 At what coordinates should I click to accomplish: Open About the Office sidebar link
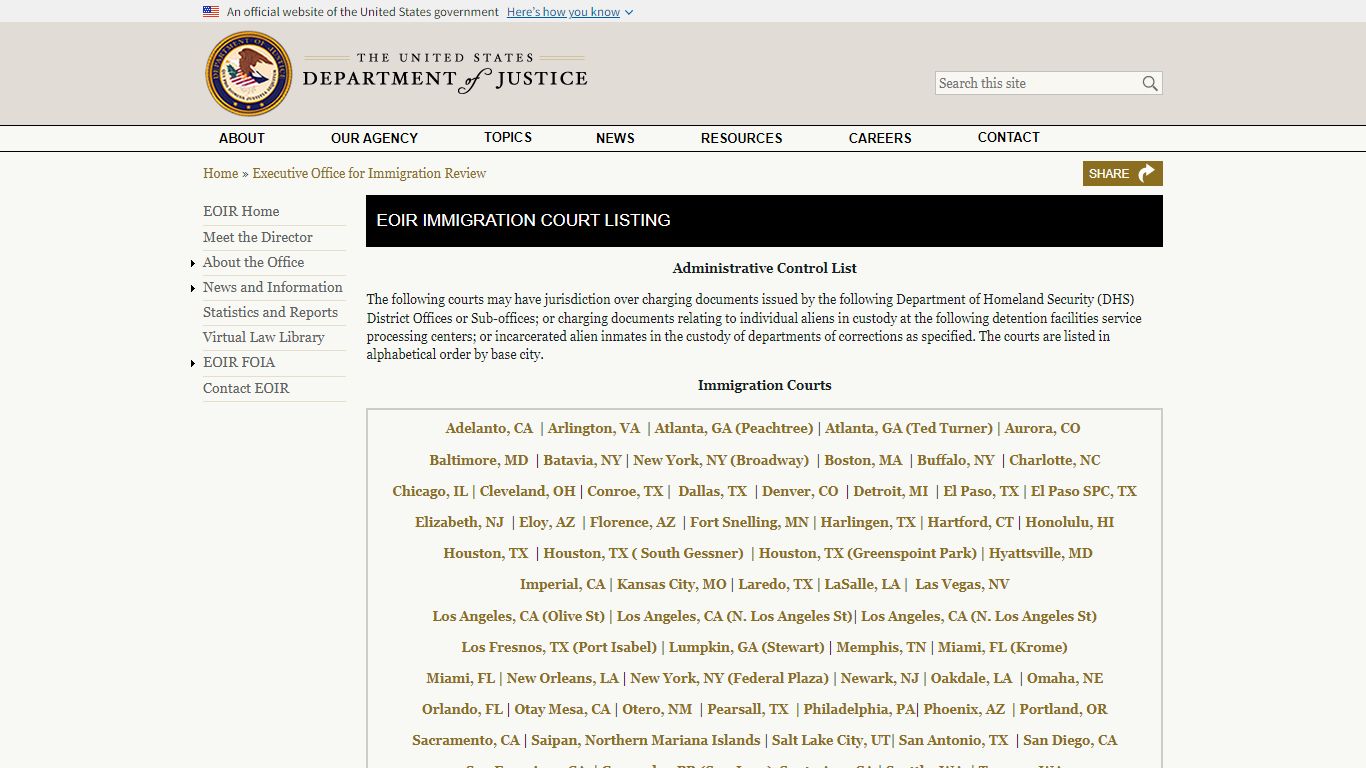[253, 262]
